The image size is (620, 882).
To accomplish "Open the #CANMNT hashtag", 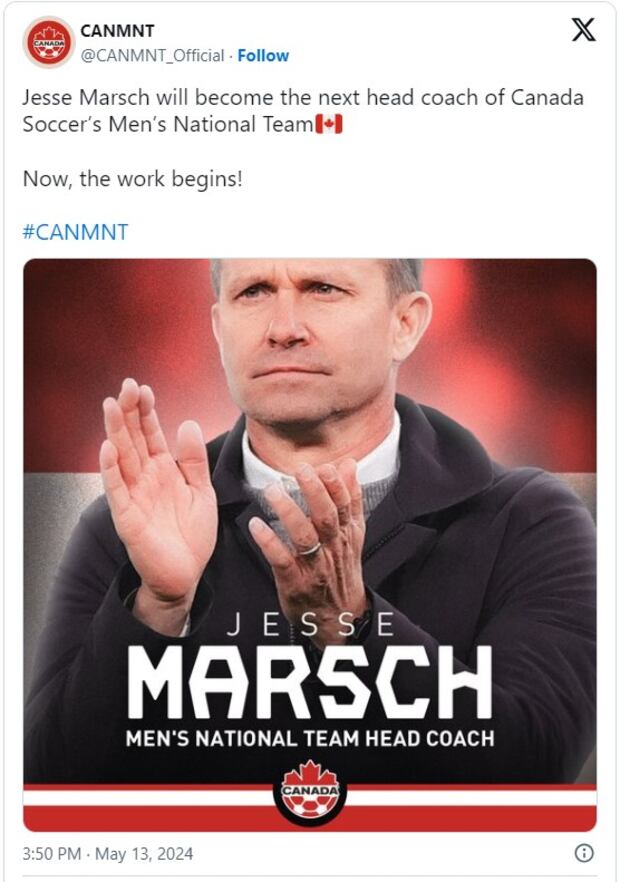I will (75, 232).
